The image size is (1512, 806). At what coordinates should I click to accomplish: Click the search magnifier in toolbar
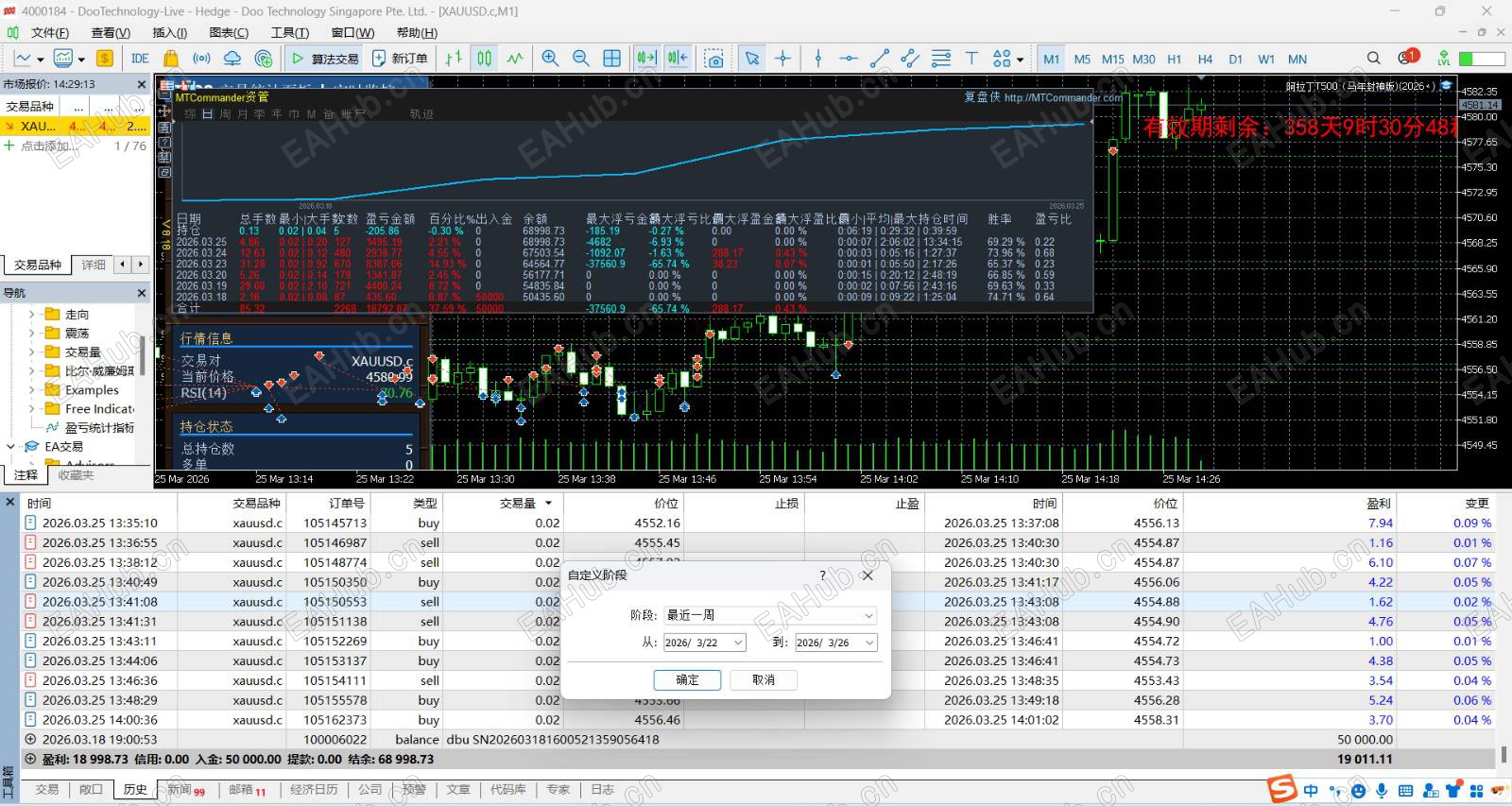(x=1373, y=59)
